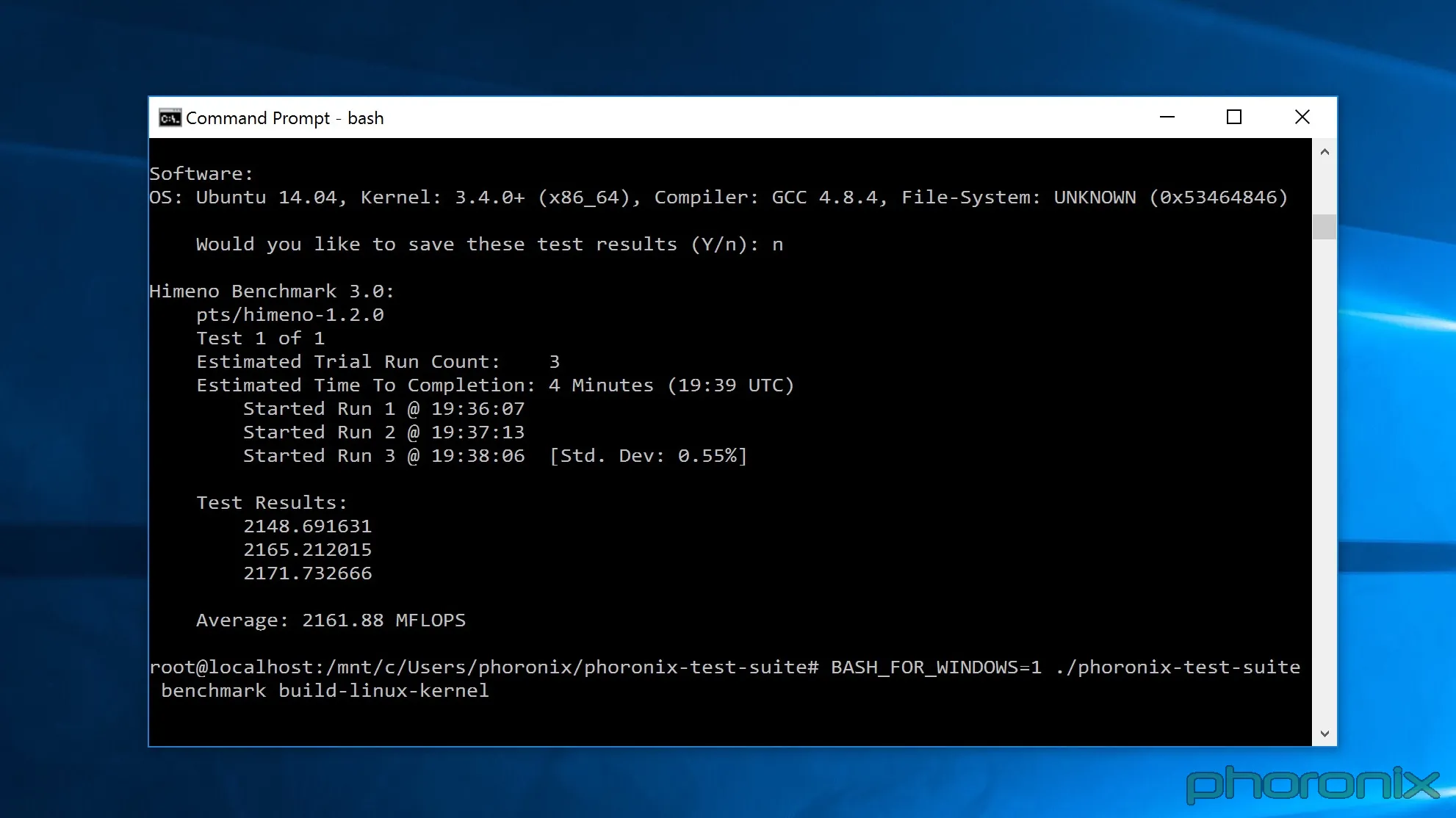The height and width of the screenshot is (818, 1456).
Task: Click 'Started Run 1 @ 19:36:07'
Action: pos(384,409)
